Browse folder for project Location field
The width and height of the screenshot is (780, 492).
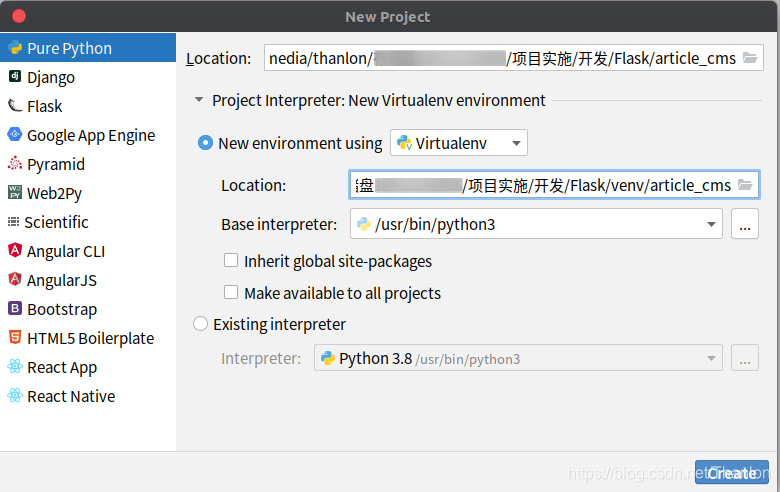pyautogui.click(x=750, y=58)
